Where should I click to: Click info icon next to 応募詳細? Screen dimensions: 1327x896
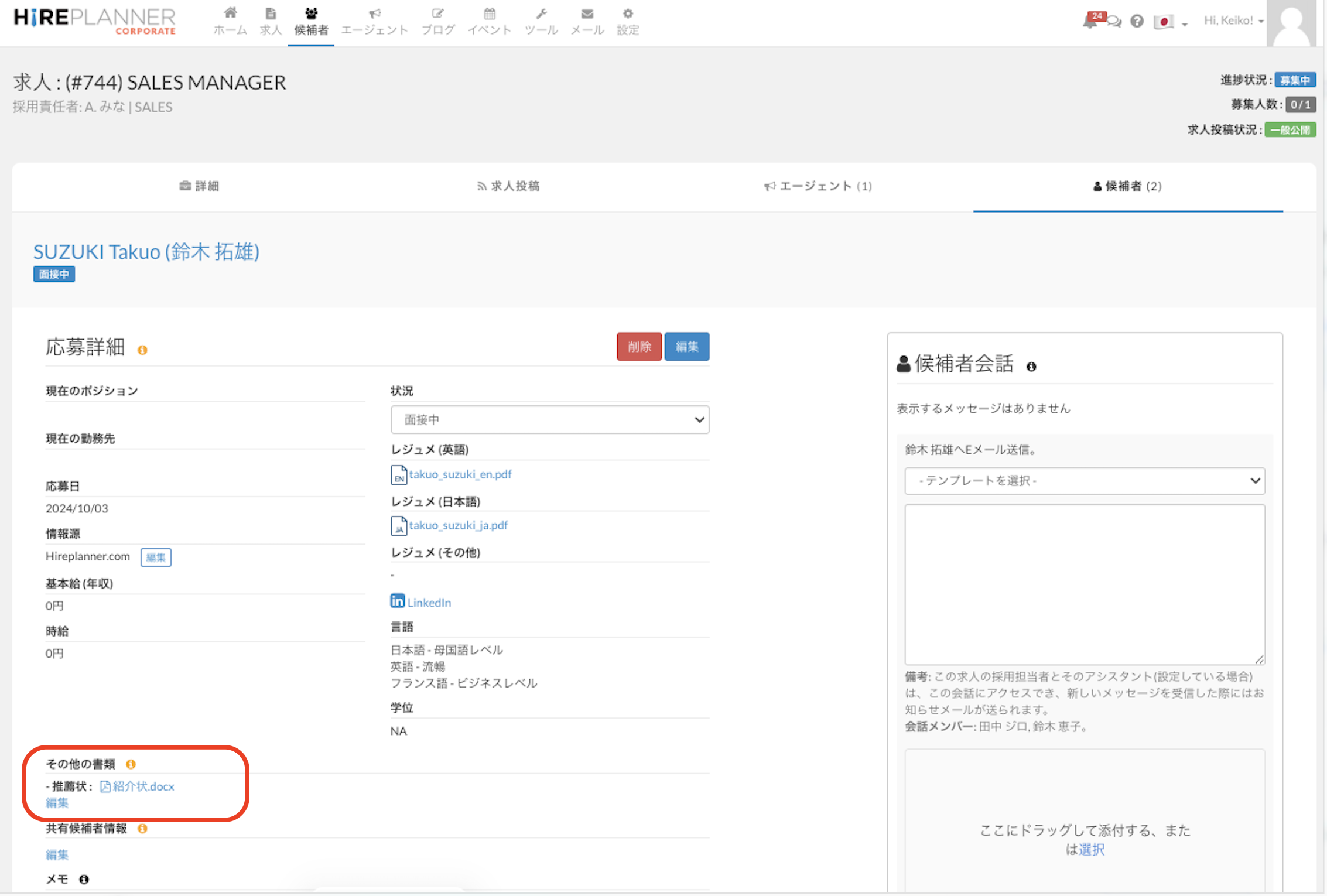tap(142, 350)
